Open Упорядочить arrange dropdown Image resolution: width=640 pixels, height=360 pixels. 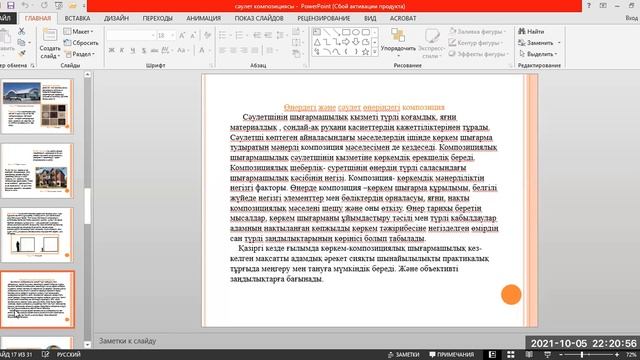click(398, 43)
